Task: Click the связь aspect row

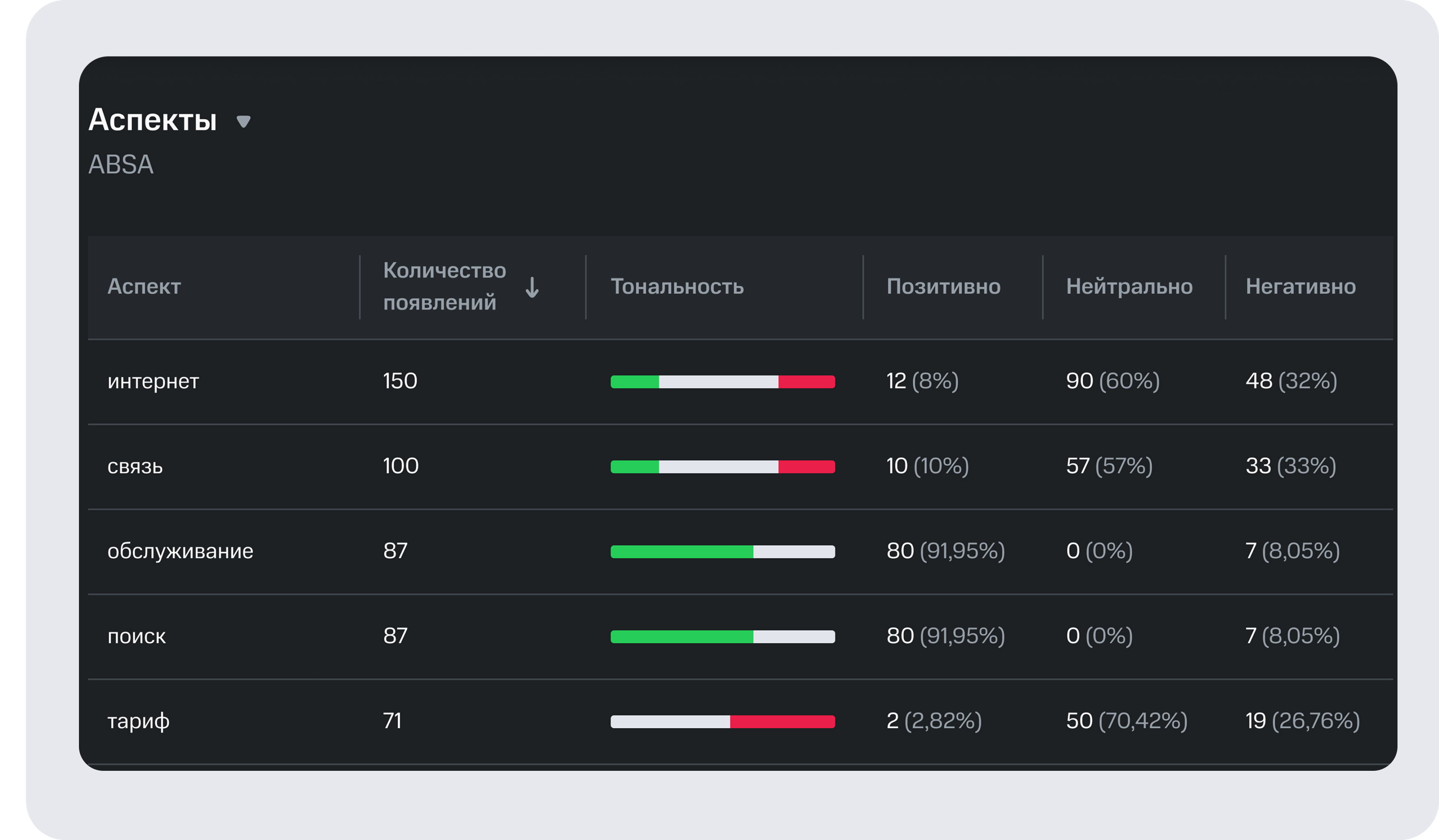Action: pyautogui.click(x=136, y=466)
